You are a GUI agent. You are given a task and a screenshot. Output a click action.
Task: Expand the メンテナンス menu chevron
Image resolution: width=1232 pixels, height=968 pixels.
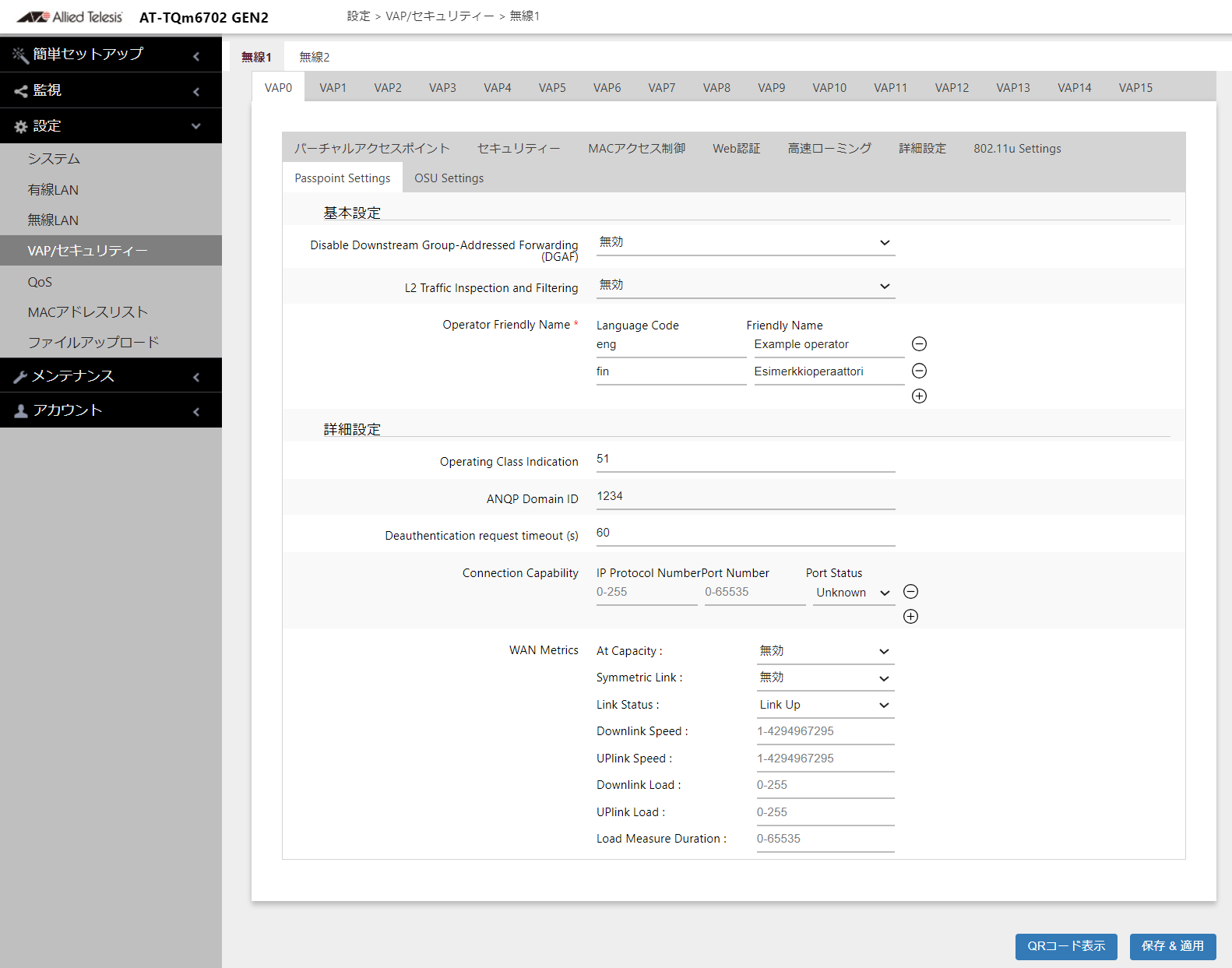tap(196, 378)
